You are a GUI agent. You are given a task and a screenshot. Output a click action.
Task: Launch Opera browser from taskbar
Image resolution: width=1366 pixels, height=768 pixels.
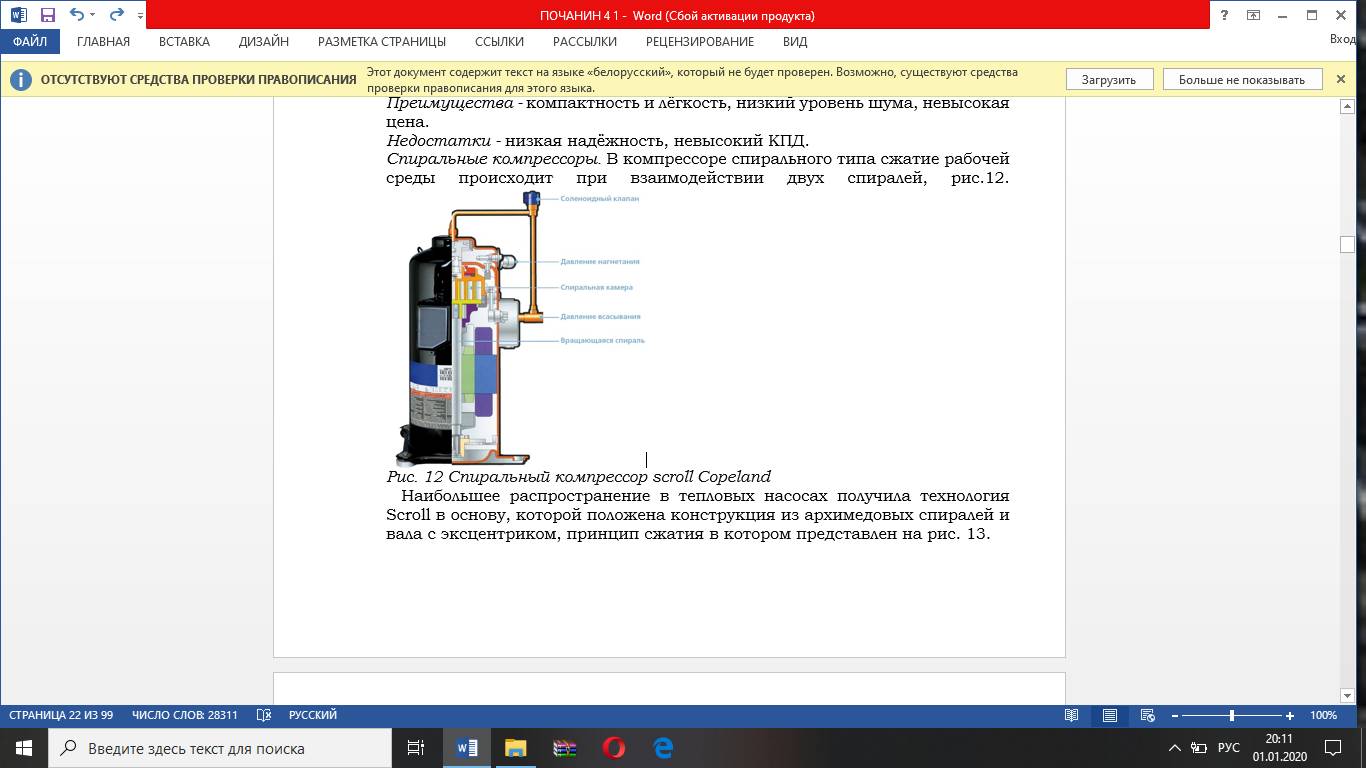click(614, 747)
